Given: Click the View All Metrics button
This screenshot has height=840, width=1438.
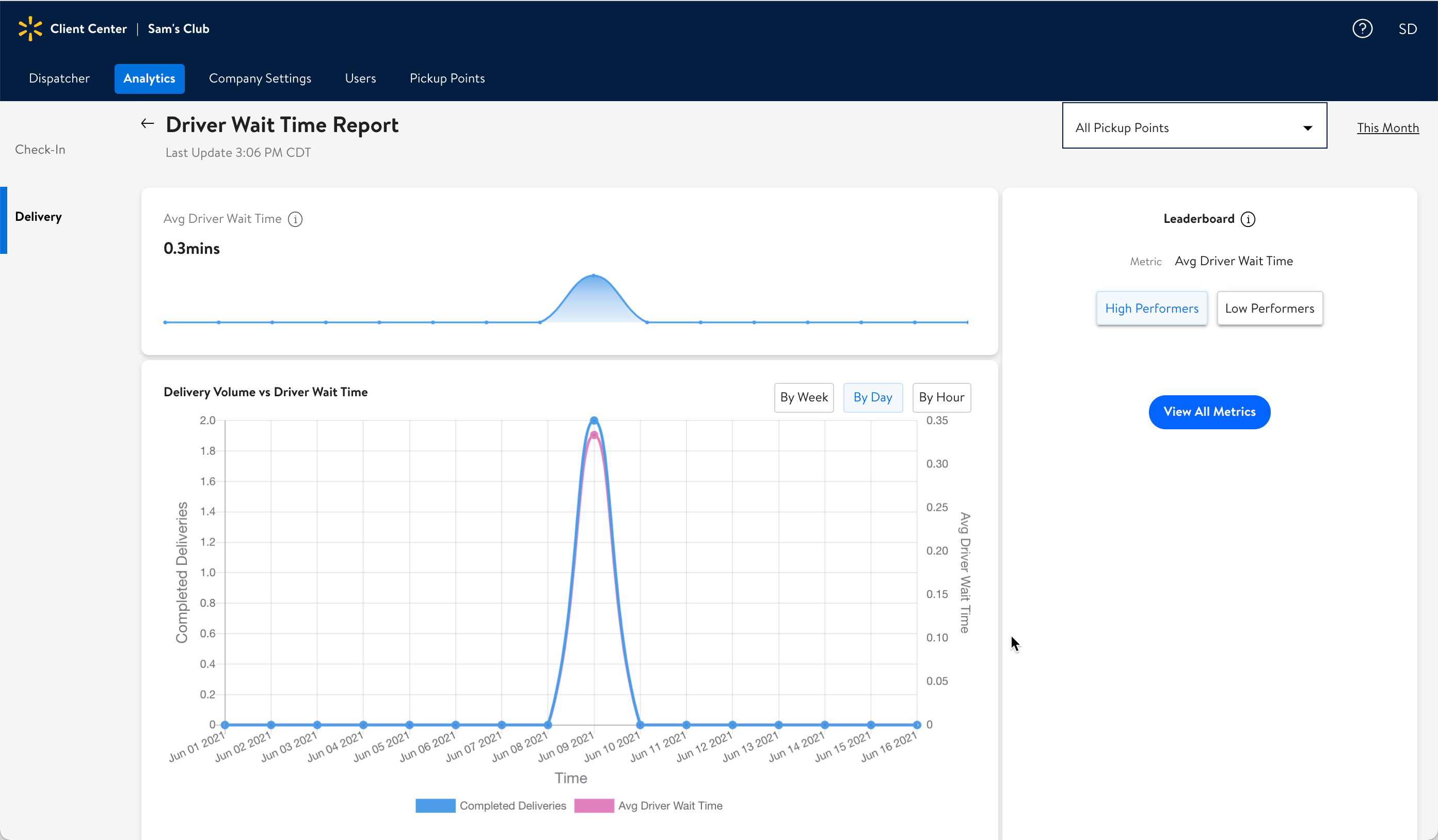Looking at the screenshot, I should click(1209, 412).
